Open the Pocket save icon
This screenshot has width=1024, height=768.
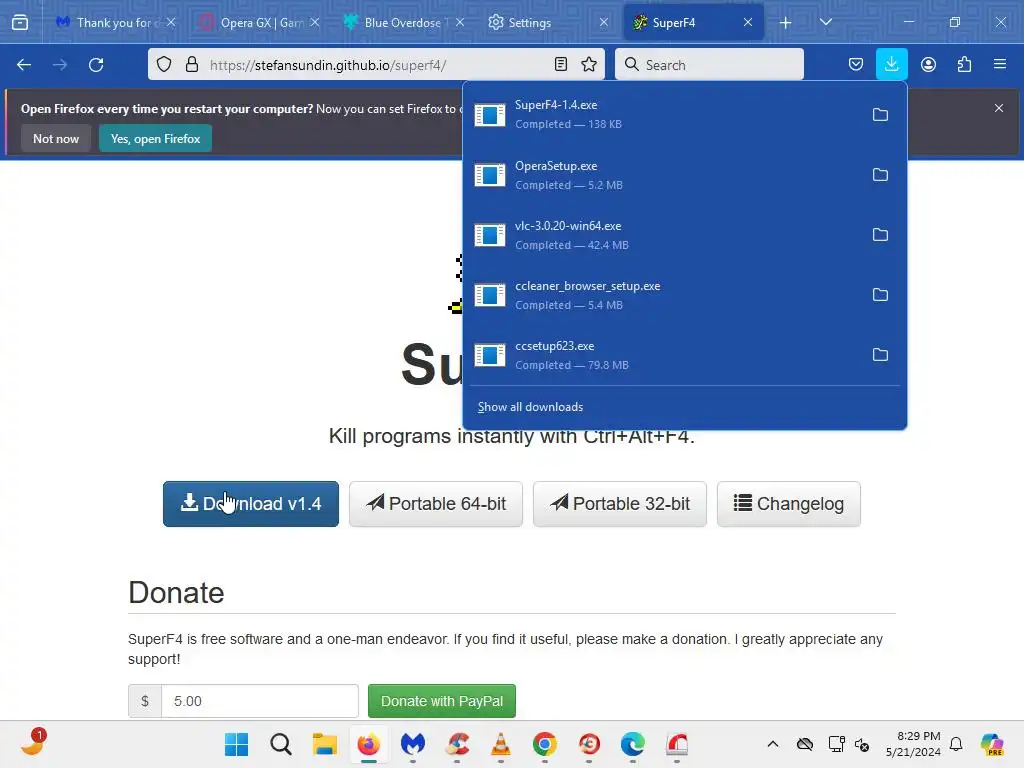pos(856,65)
